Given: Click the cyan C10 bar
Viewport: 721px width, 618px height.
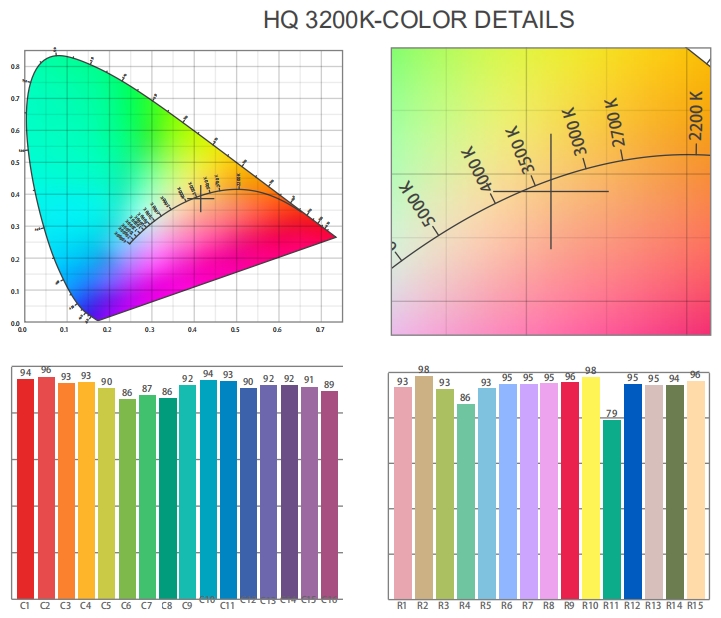Looking at the screenshot, I should (x=208, y=488).
